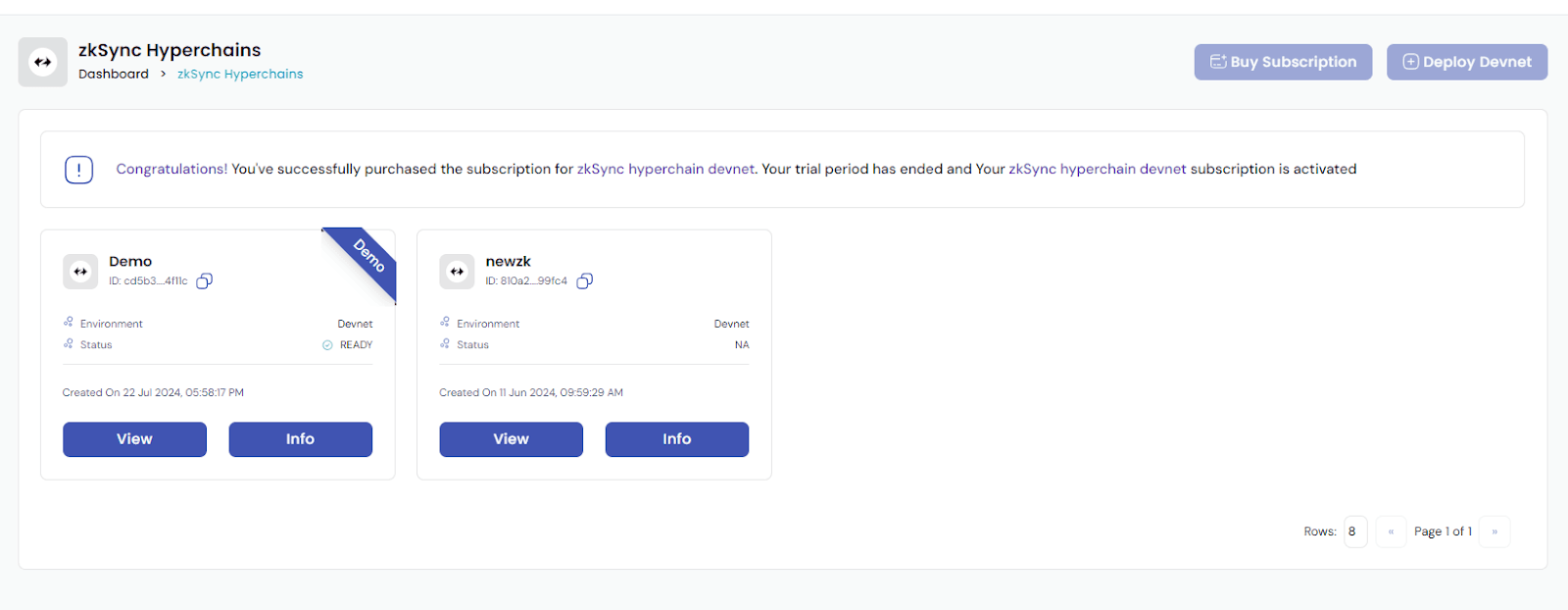This screenshot has width=1568, height=610.
Task: View the newzk hyperchain
Action: (511, 439)
